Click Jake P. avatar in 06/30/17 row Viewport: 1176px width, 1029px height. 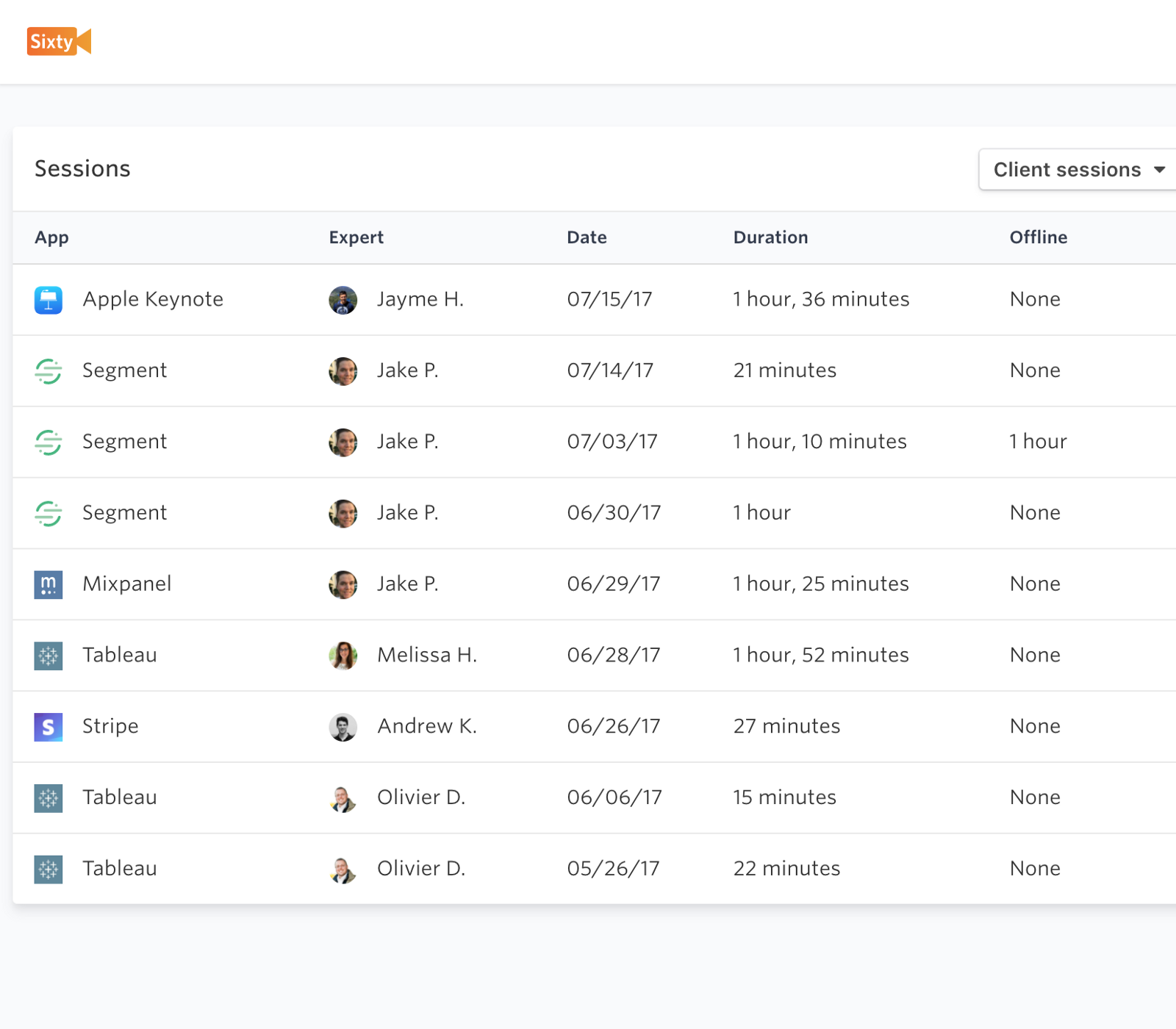(x=343, y=513)
